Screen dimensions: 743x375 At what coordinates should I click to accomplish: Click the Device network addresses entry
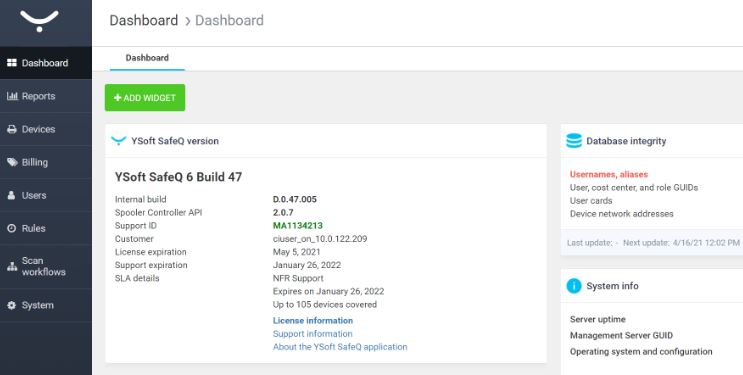[x=622, y=214]
